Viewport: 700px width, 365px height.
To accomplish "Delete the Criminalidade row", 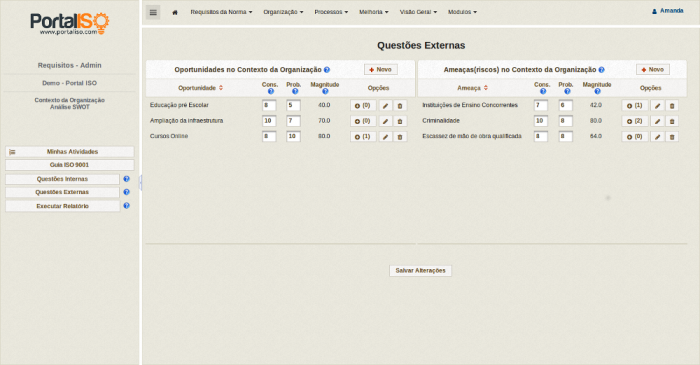I will (x=672, y=121).
